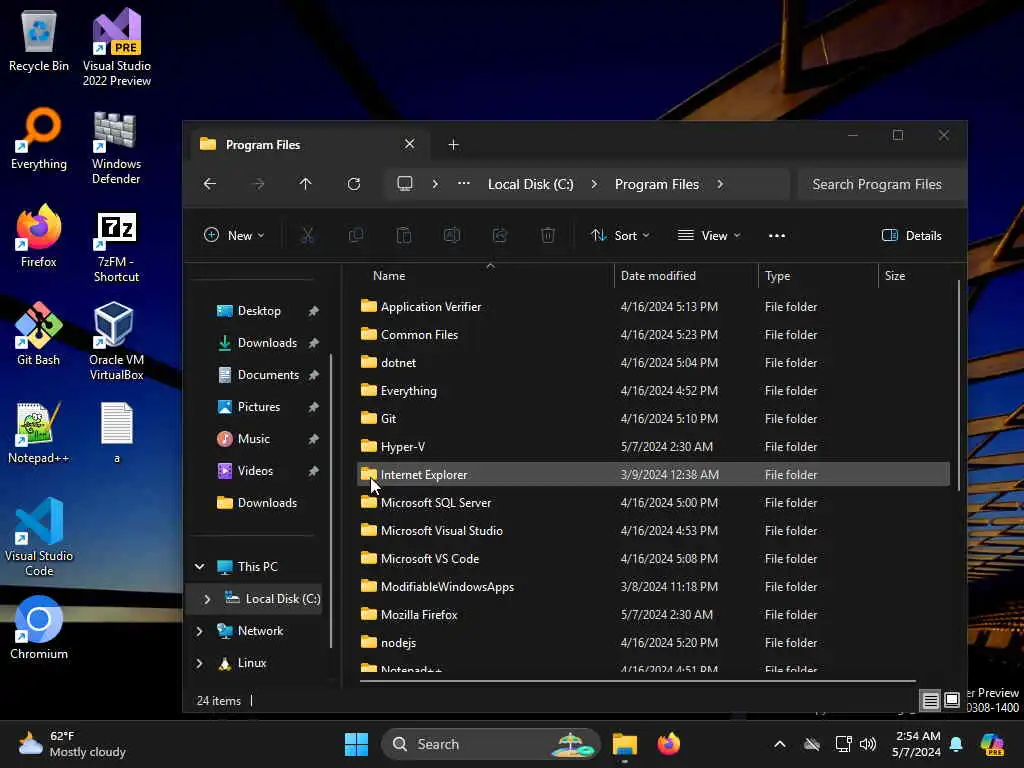
Task: Refresh the Program Files folder view
Action: 354,184
